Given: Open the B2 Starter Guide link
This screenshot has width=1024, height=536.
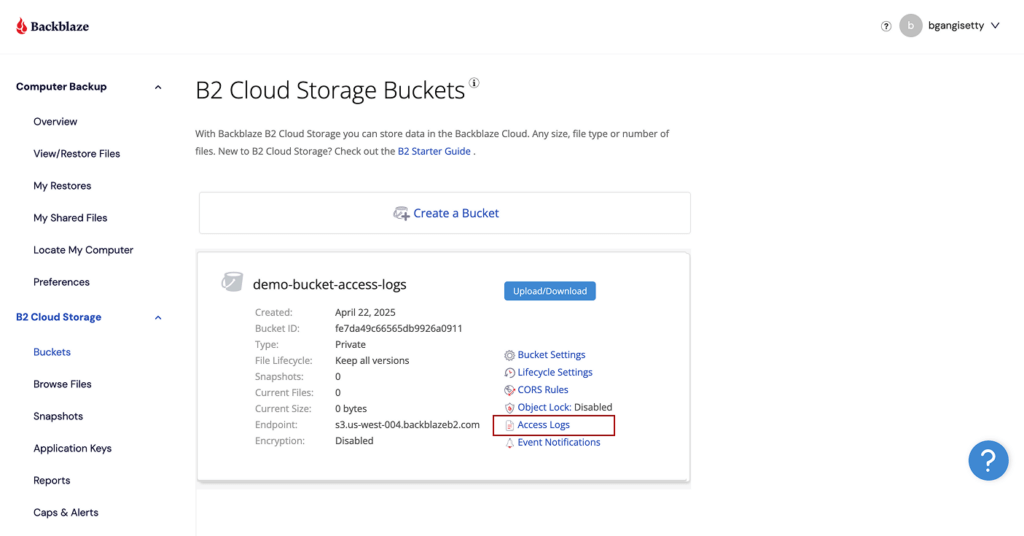Looking at the screenshot, I should click(x=434, y=151).
